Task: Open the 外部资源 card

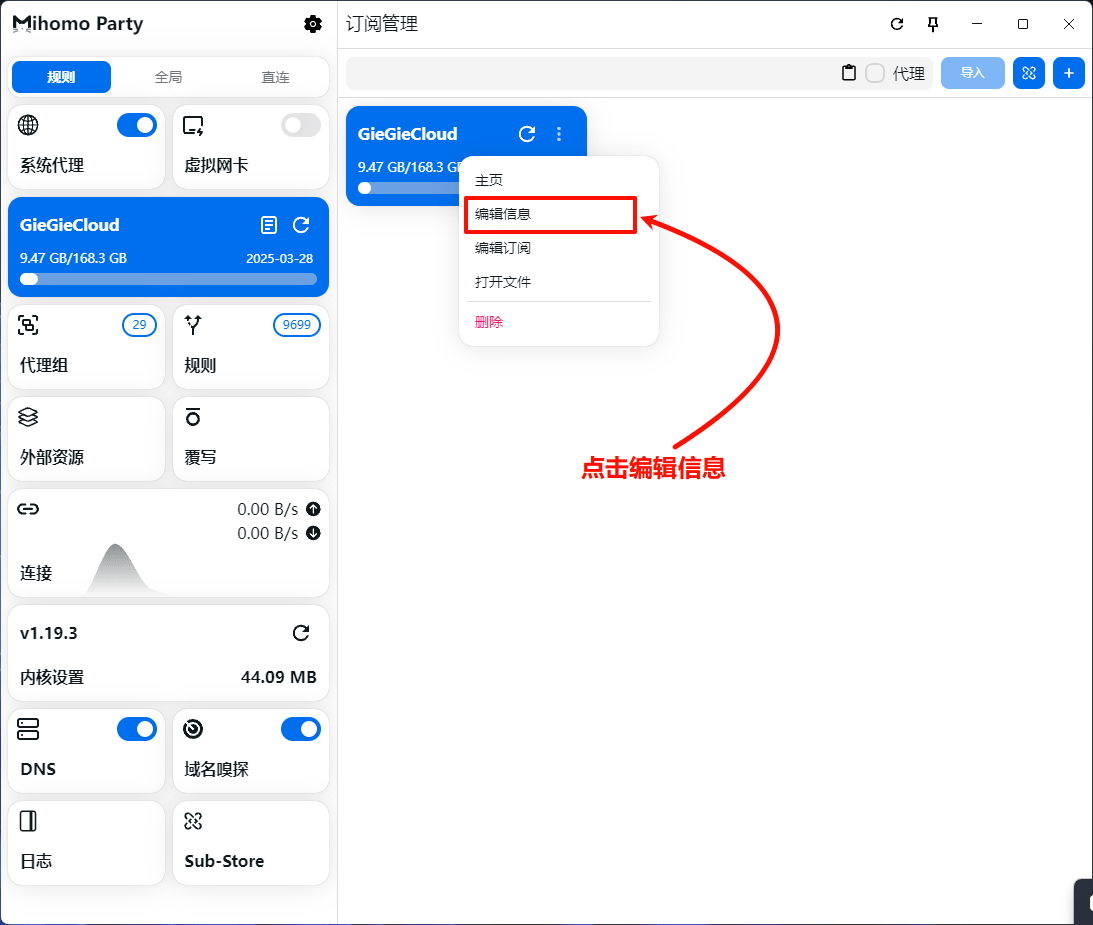Action: pyautogui.click(x=86, y=439)
